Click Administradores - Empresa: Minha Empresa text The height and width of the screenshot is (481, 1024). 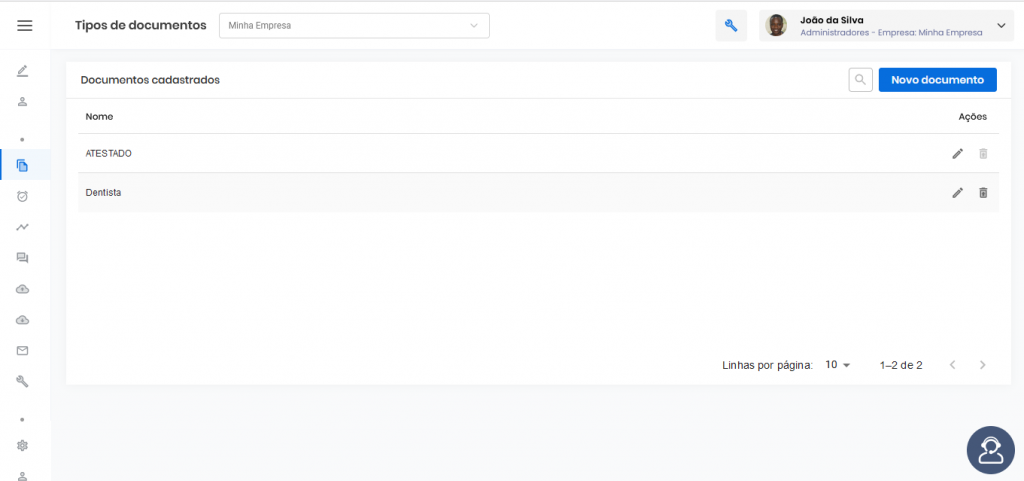click(891, 32)
